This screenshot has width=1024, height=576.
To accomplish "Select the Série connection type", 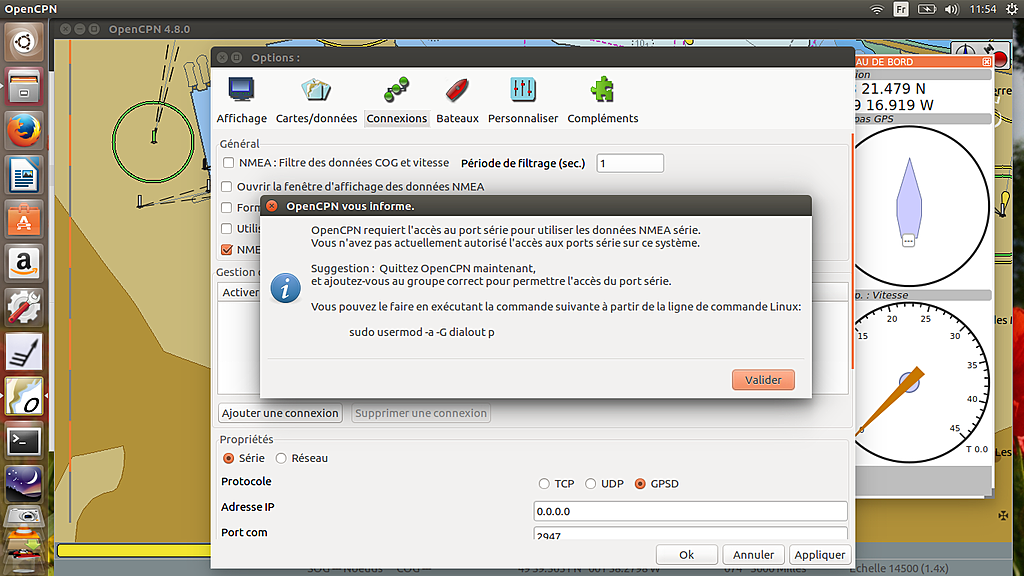I will [x=229, y=458].
